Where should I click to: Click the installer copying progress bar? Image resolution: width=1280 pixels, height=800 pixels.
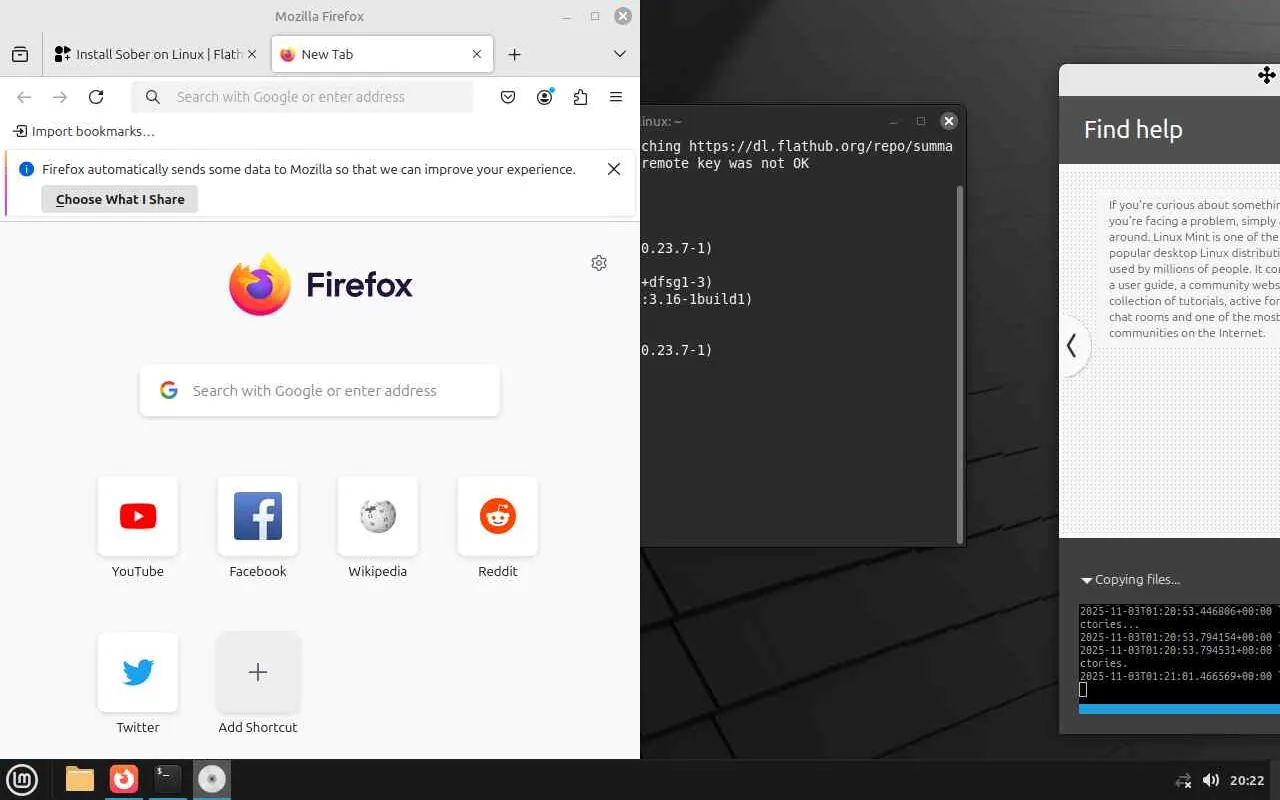1179,709
